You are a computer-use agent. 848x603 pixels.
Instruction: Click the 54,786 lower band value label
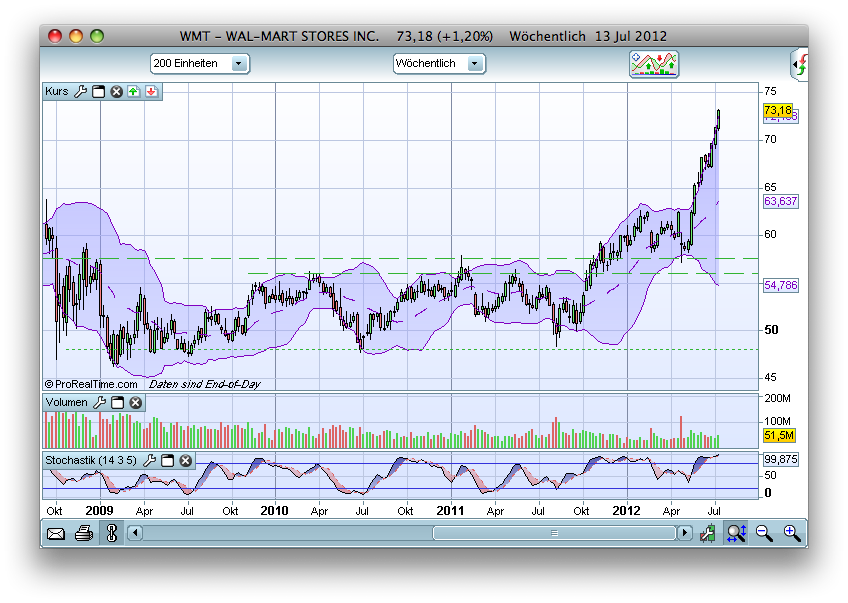click(x=781, y=285)
